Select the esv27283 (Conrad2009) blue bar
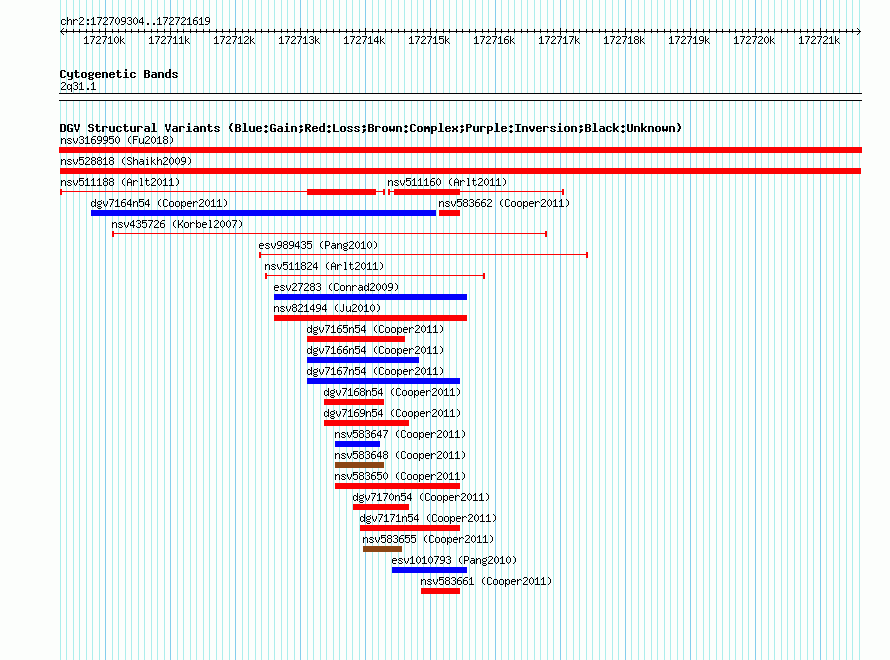The height and width of the screenshot is (660, 890). (370, 297)
